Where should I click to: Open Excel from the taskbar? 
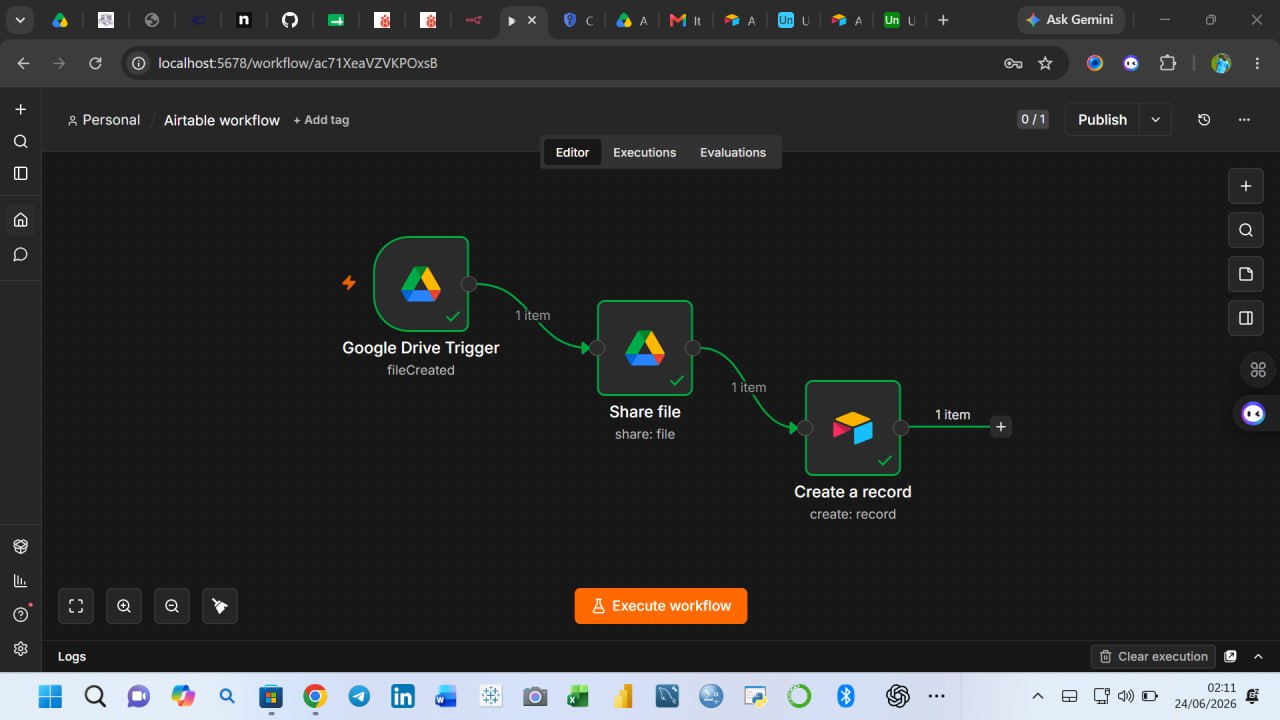point(579,696)
